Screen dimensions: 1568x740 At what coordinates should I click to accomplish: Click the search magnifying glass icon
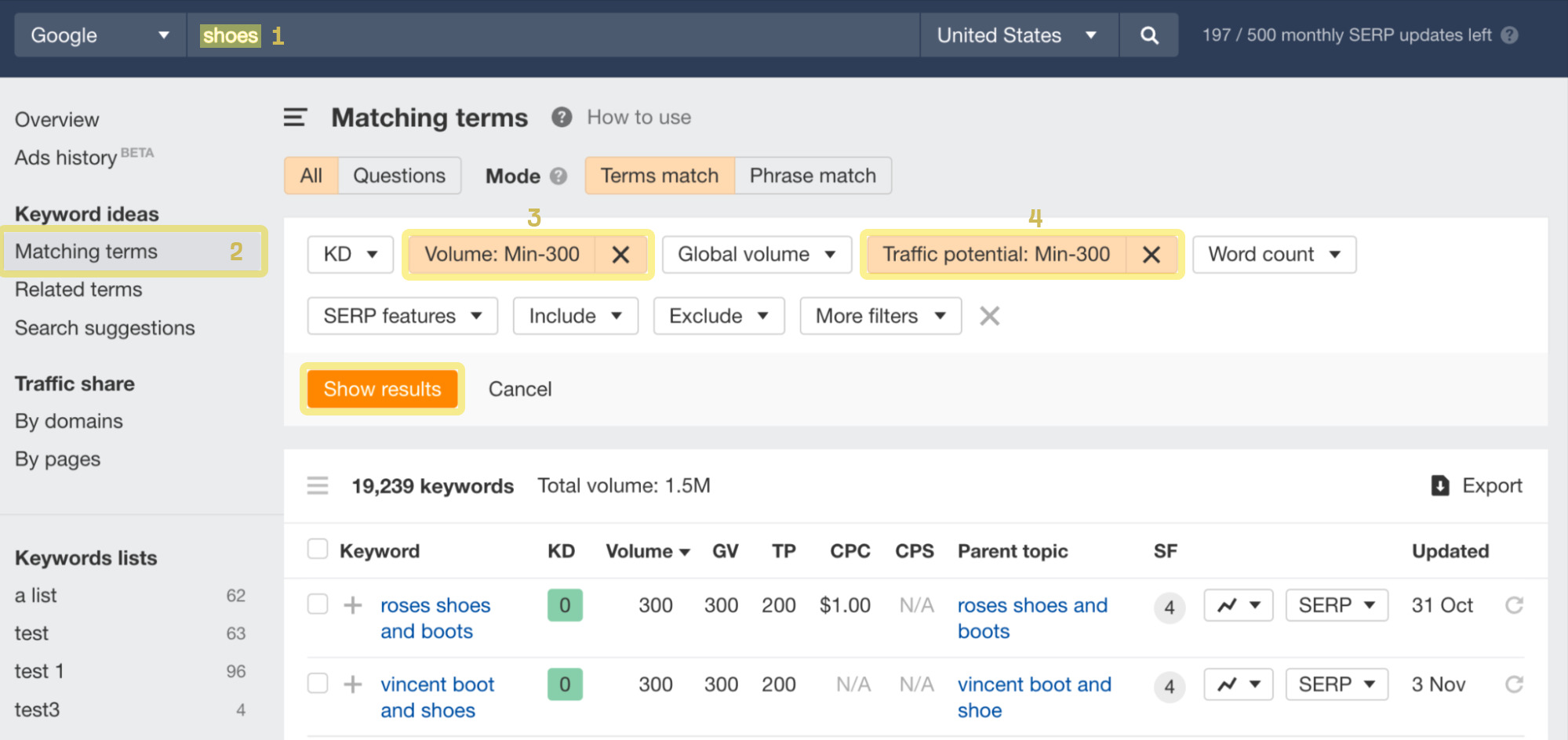pos(1148,34)
